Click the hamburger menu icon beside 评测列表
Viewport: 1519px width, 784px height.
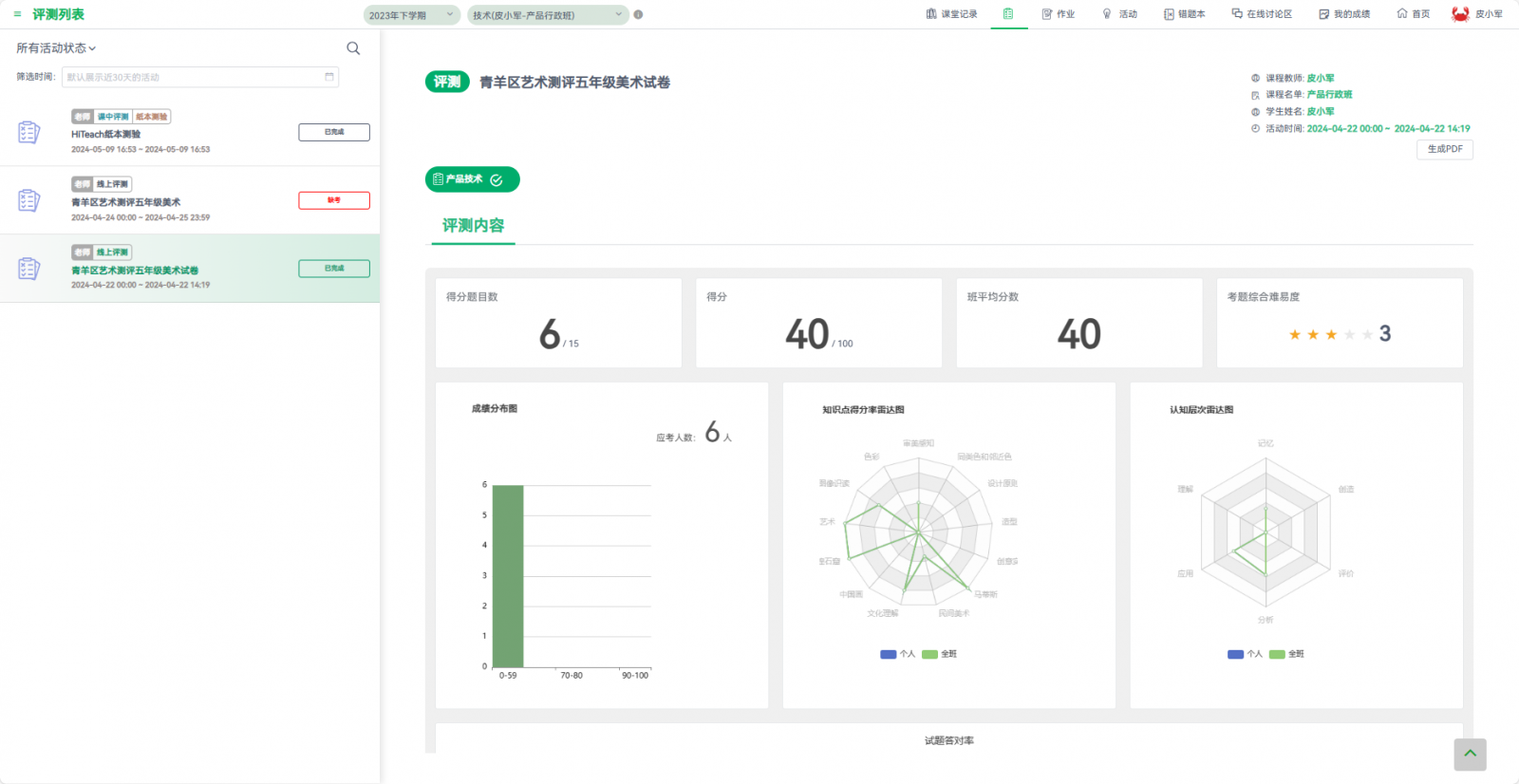tap(17, 14)
